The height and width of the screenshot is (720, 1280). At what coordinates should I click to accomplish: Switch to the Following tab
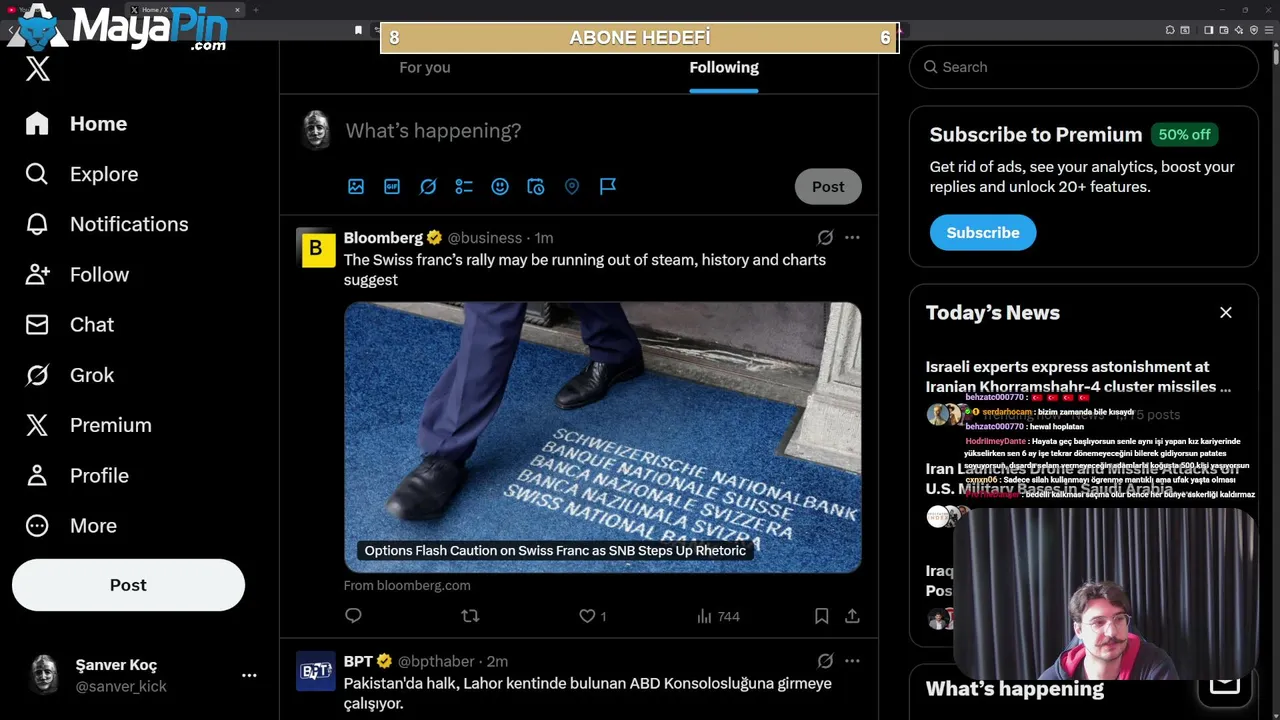[x=724, y=67]
